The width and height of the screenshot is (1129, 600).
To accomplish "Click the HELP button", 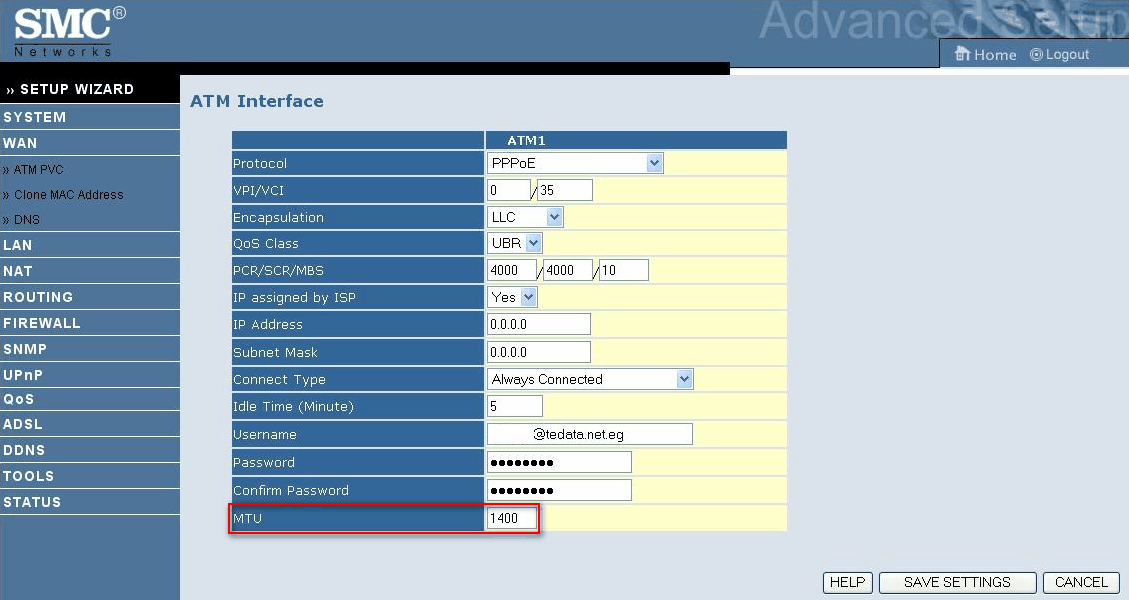I will 847,582.
